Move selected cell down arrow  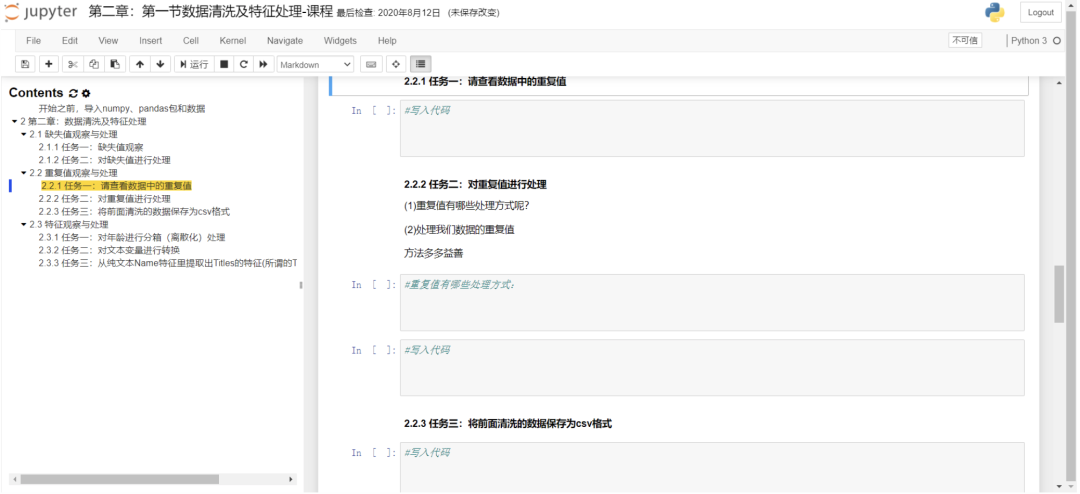(160, 64)
